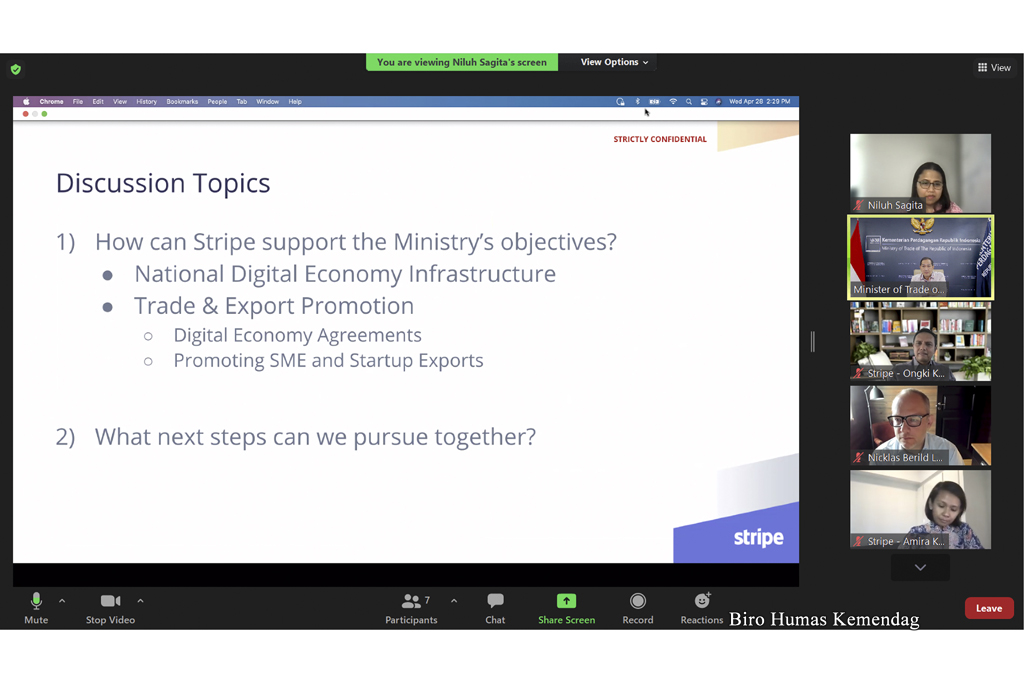Select Niluh Sagita video thumbnail
1024x682 pixels.
pyautogui.click(x=920, y=173)
